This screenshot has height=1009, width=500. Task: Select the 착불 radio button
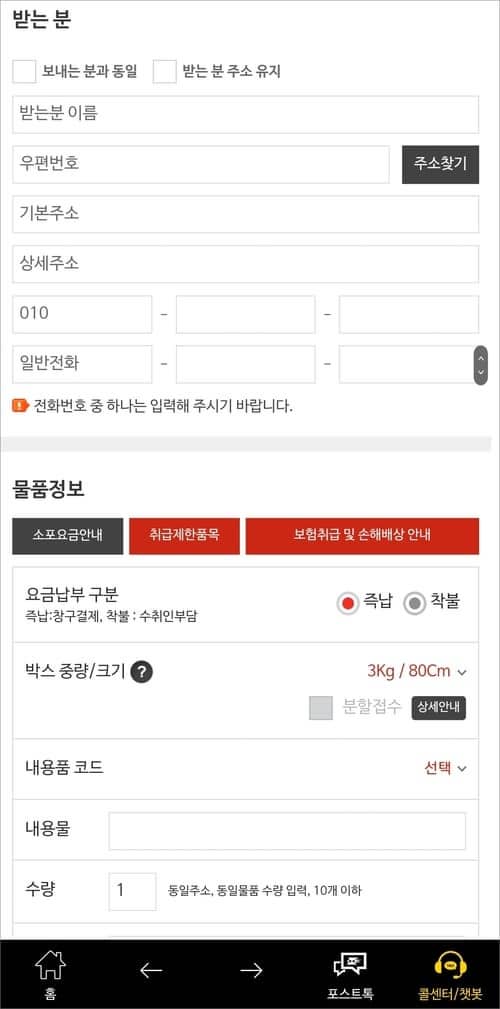[x=415, y=604]
